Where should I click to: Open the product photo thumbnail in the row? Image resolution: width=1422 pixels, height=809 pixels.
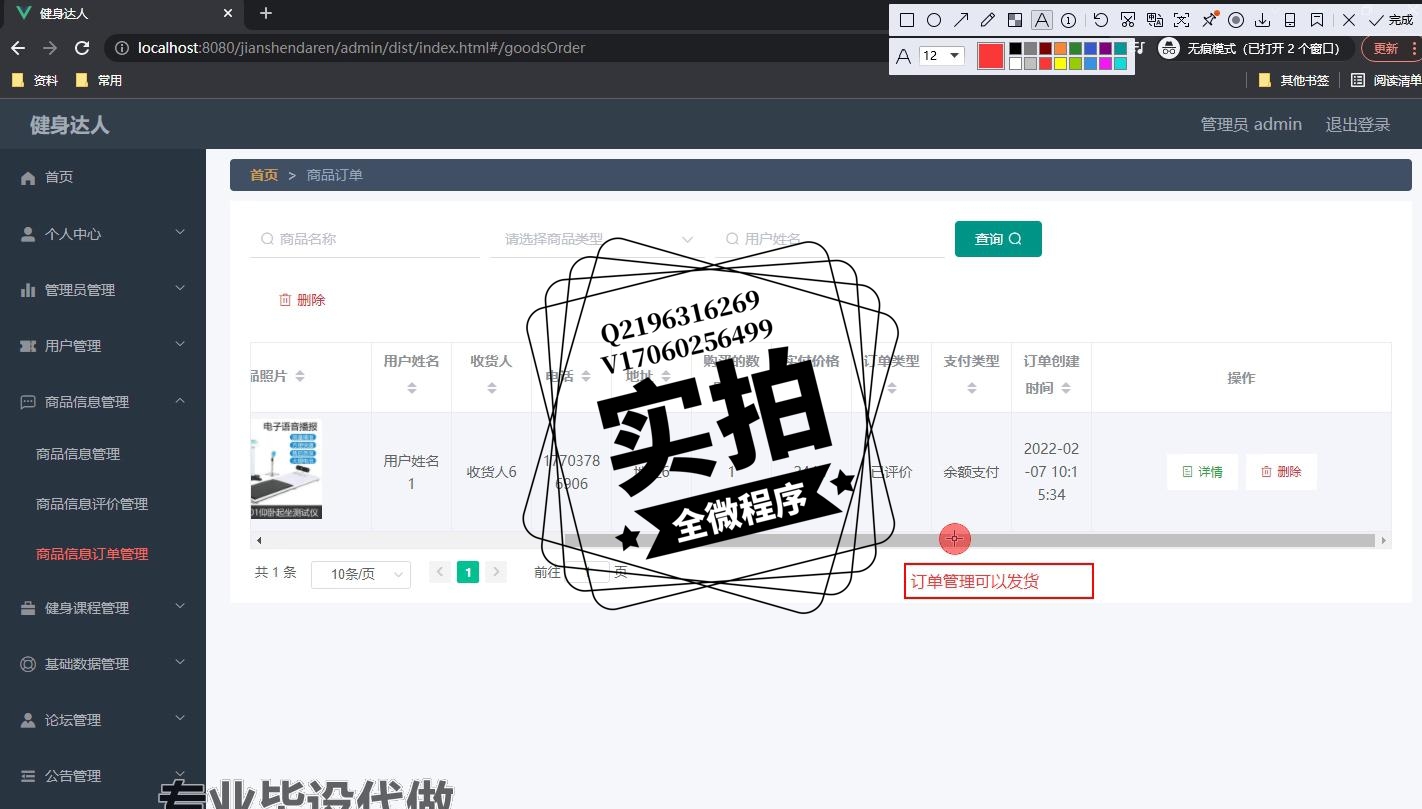click(286, 470)
